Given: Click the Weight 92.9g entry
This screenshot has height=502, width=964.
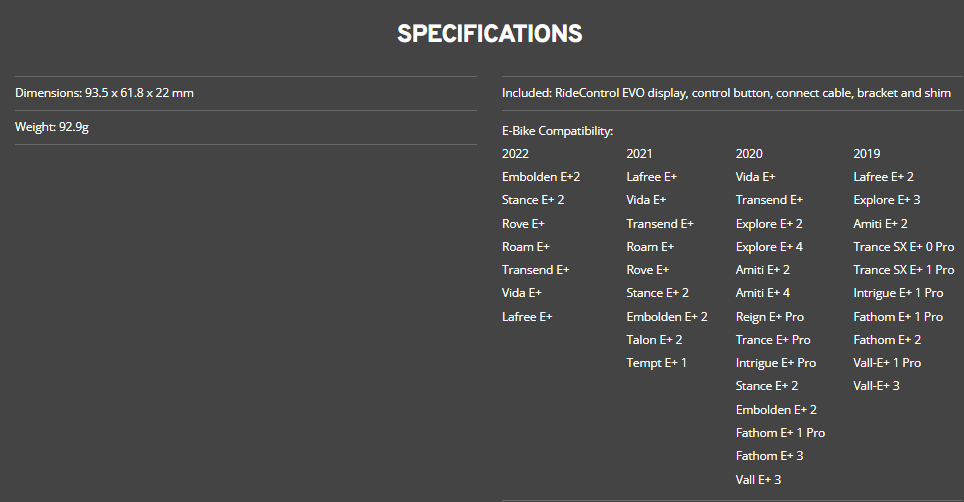Looking at the screenshot, I should [52, 127].
